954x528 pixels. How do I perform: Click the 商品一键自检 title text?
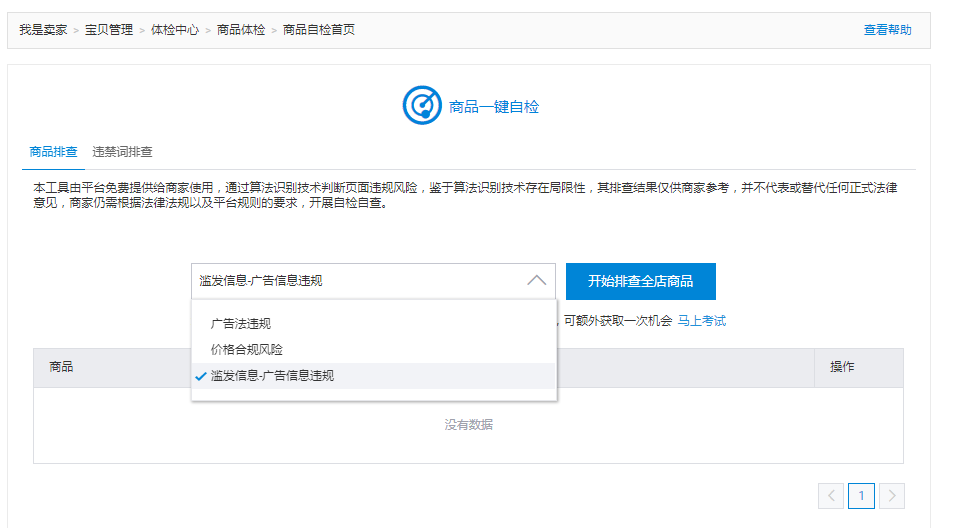point(494,107)
